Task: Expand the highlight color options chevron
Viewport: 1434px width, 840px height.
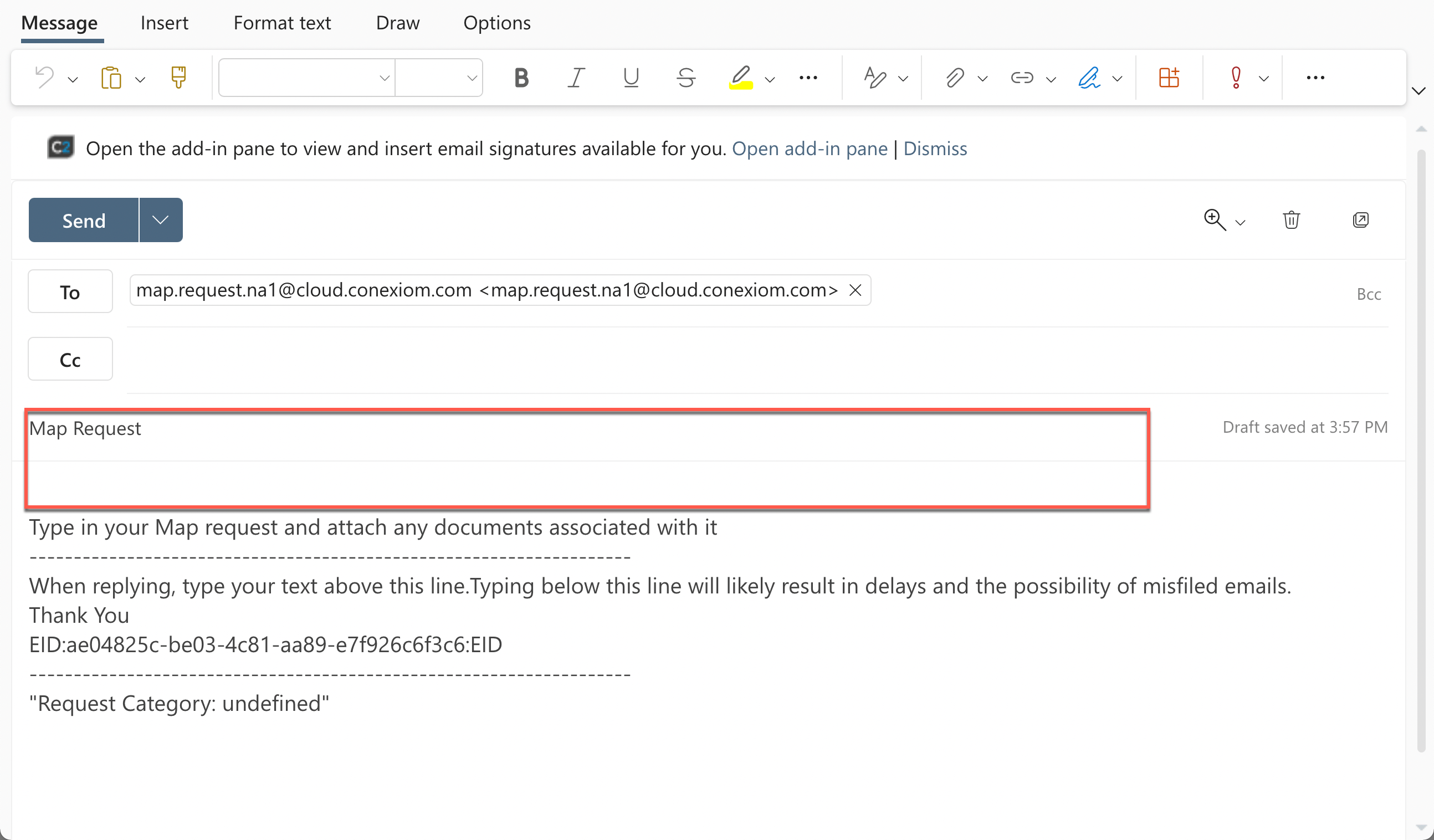Action: tap(771, 80)
